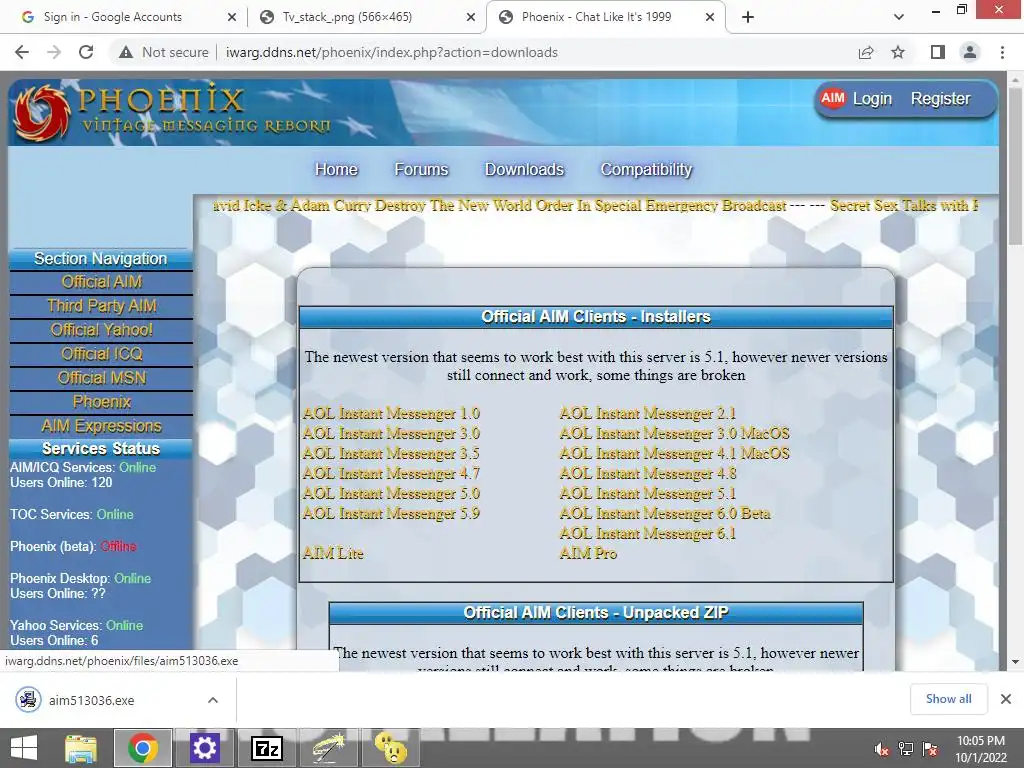Click scrollbar down arrow
This screenshot has height=768, width=1024.
coord(1015,662)
